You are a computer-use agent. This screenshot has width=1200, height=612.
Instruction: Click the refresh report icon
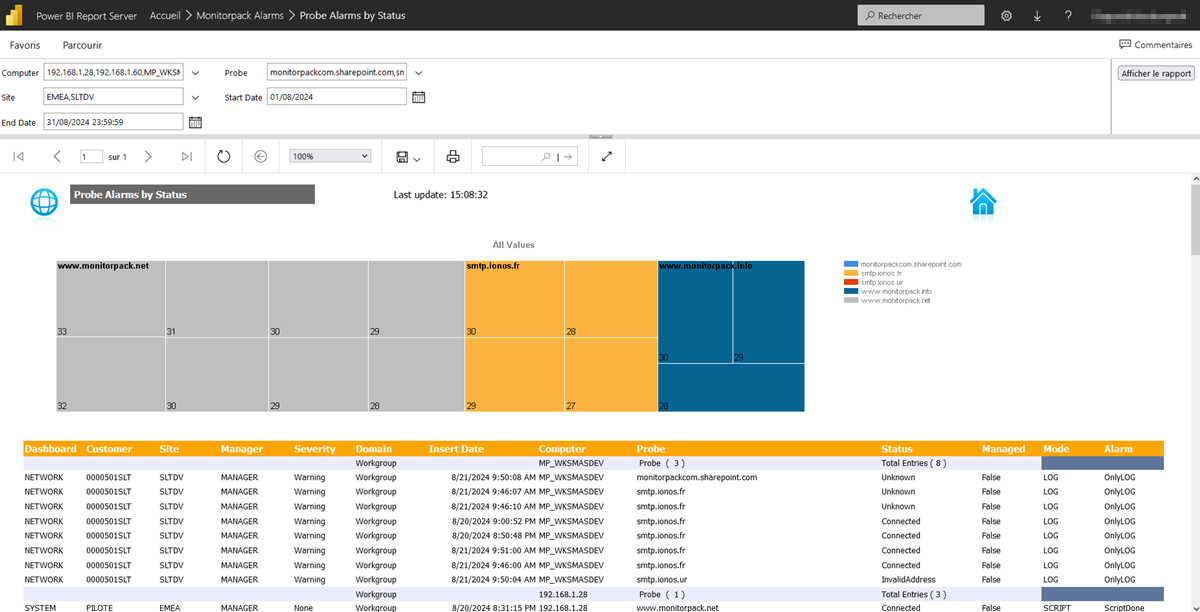223,157
